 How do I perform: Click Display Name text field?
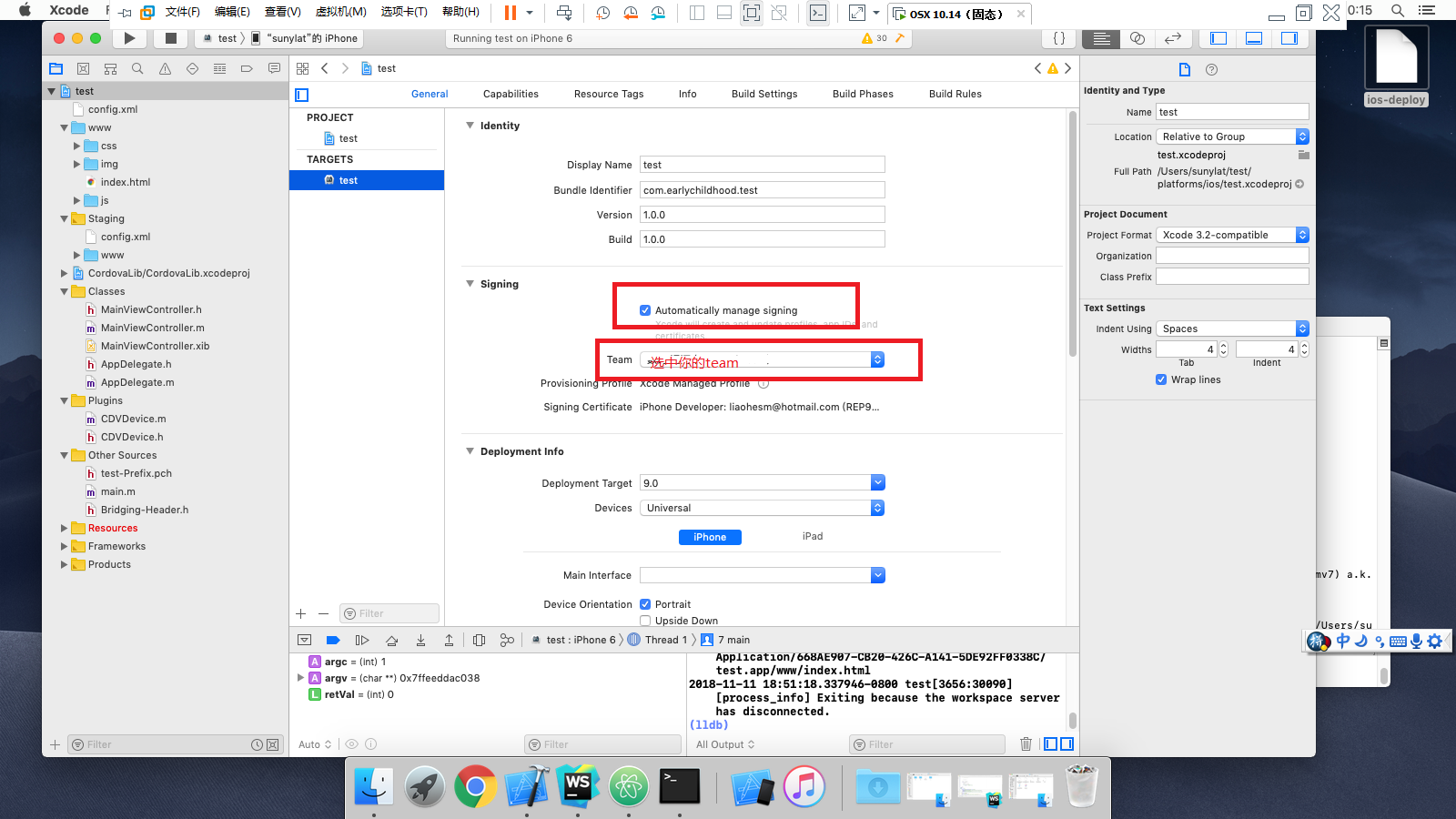point(762,165)
